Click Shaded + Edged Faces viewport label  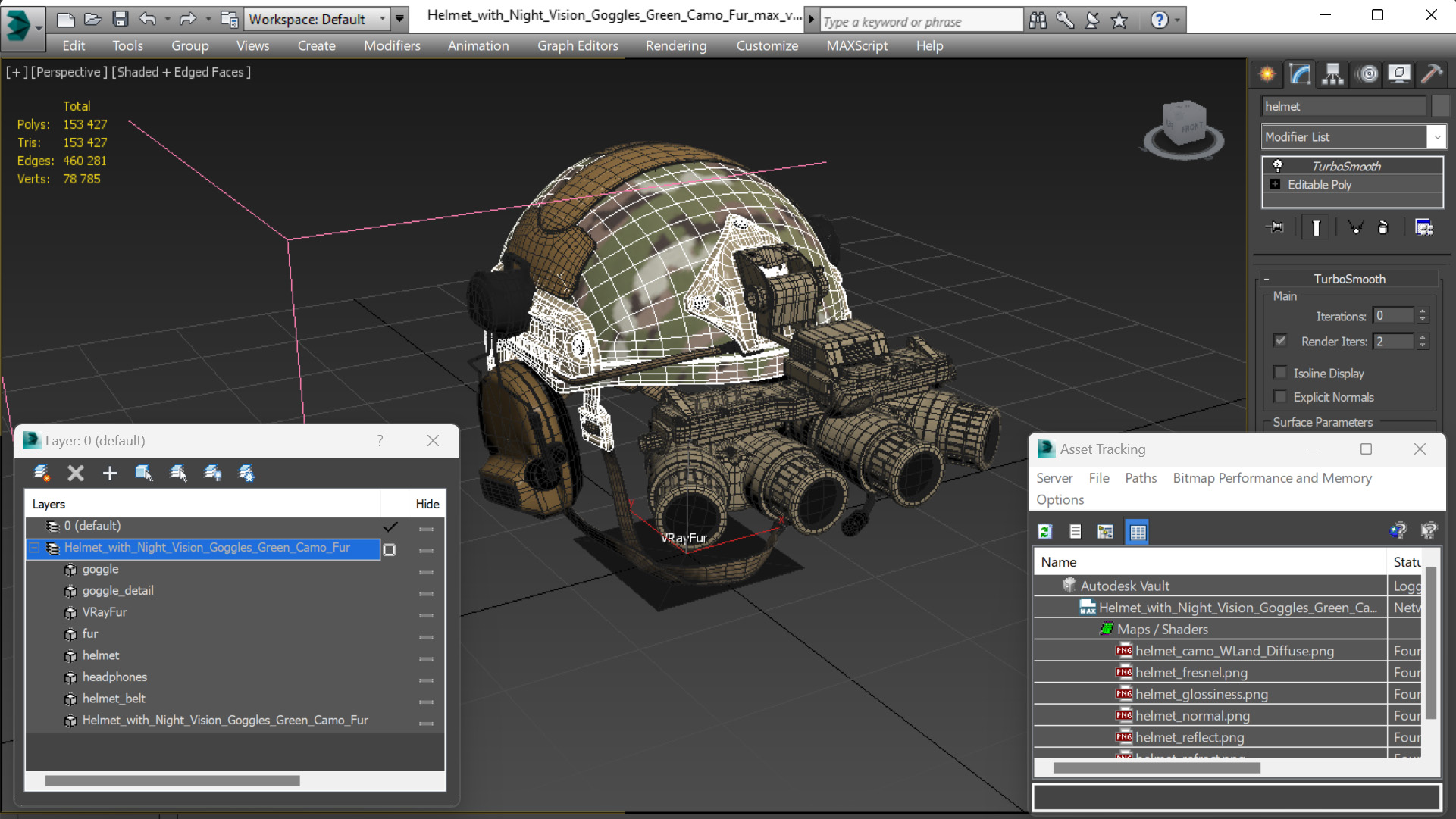[181, 72]
